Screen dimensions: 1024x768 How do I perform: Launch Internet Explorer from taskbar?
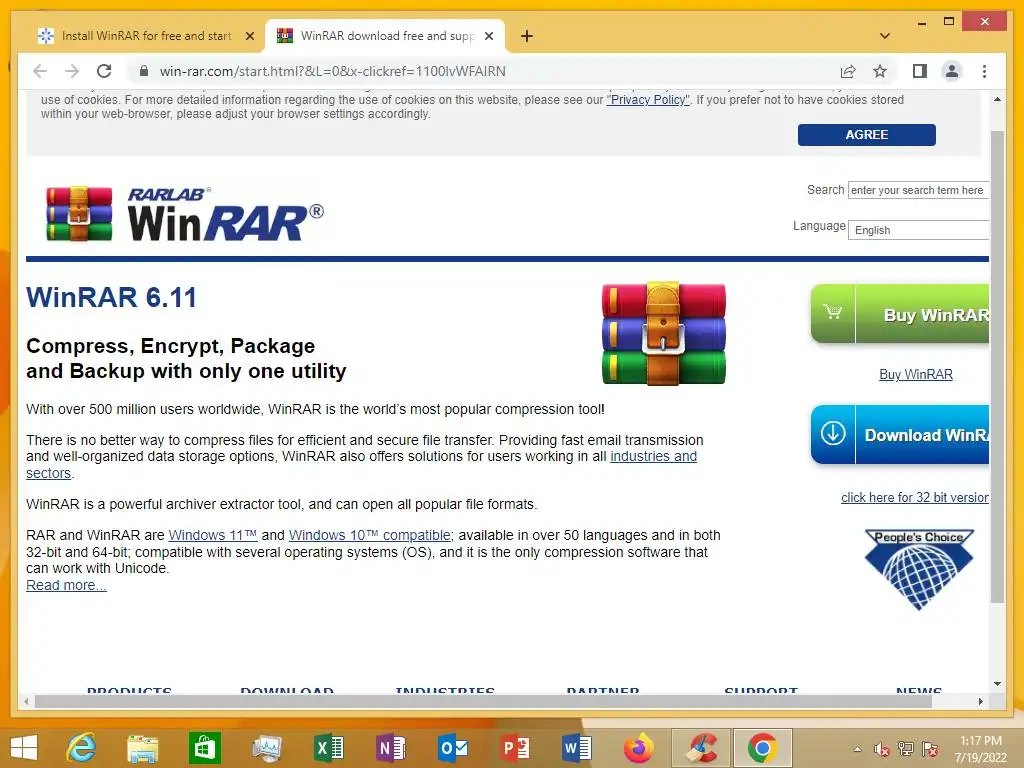[x=82, y=748]
